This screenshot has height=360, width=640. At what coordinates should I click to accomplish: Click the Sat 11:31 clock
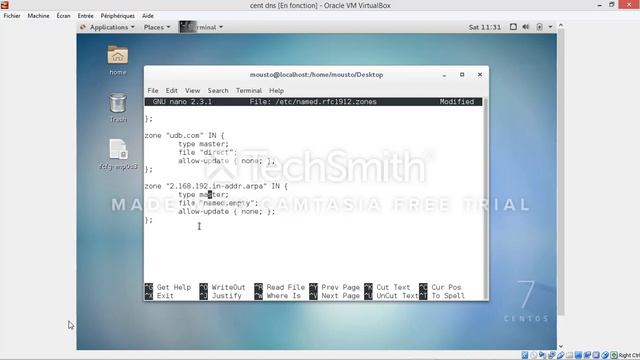[484, 27]
